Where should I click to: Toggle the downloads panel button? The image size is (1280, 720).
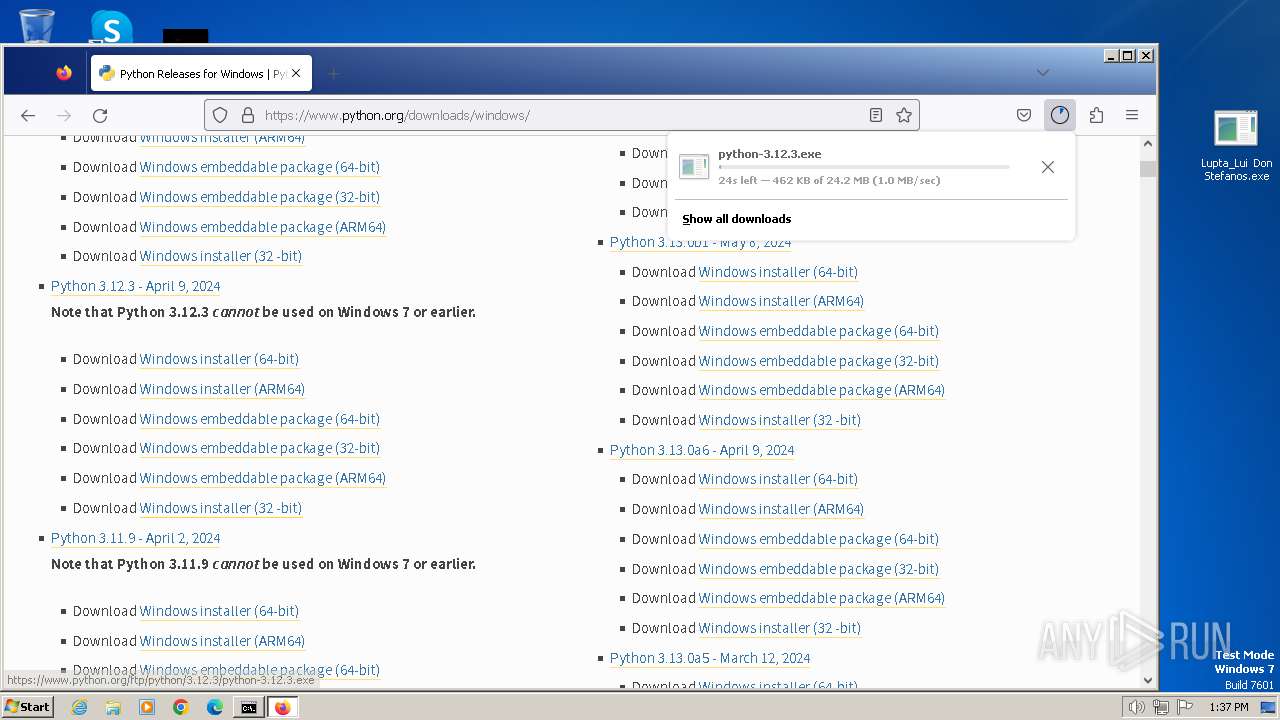1060,115
